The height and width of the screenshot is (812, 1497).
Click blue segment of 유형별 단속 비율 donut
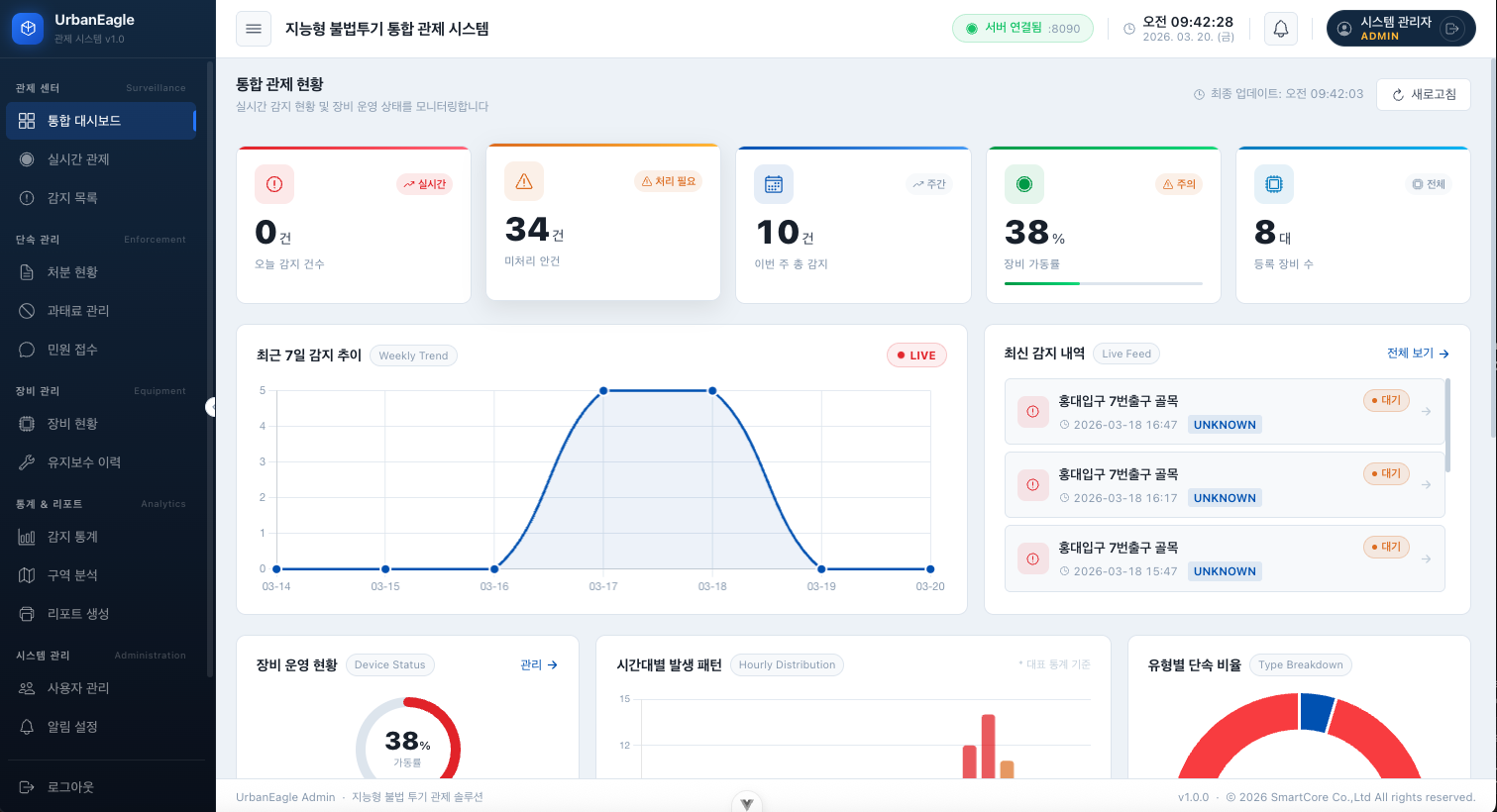pyautogui.click(x=1316, y=711)
